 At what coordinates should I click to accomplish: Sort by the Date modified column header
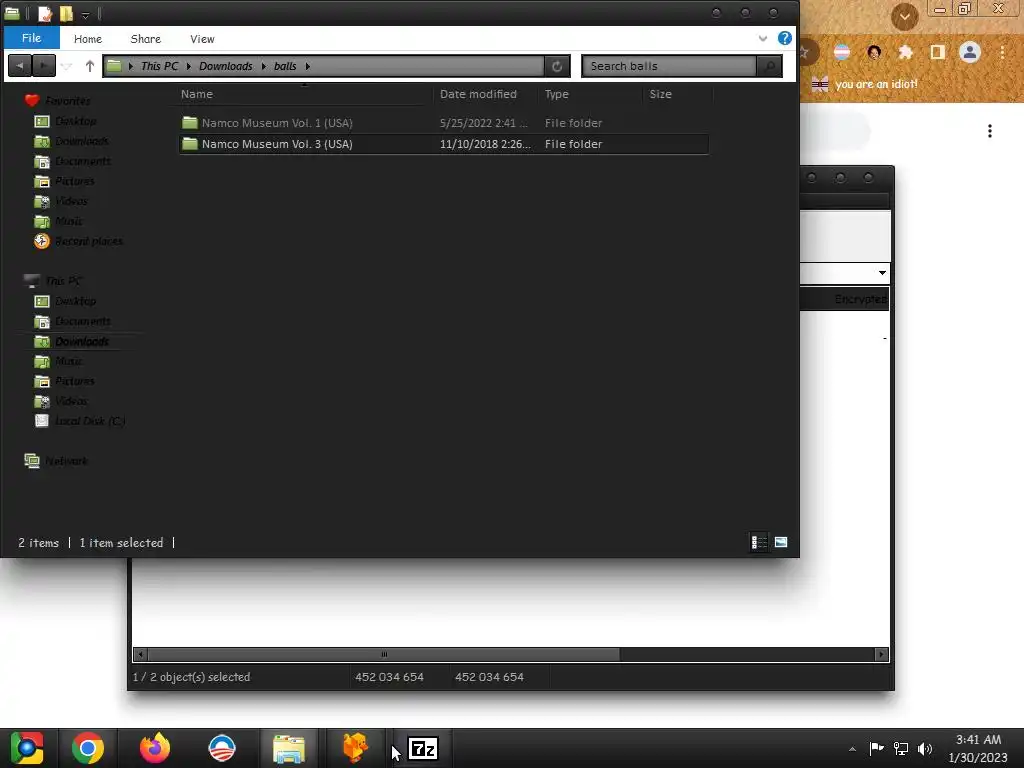(x=486, y=94)
